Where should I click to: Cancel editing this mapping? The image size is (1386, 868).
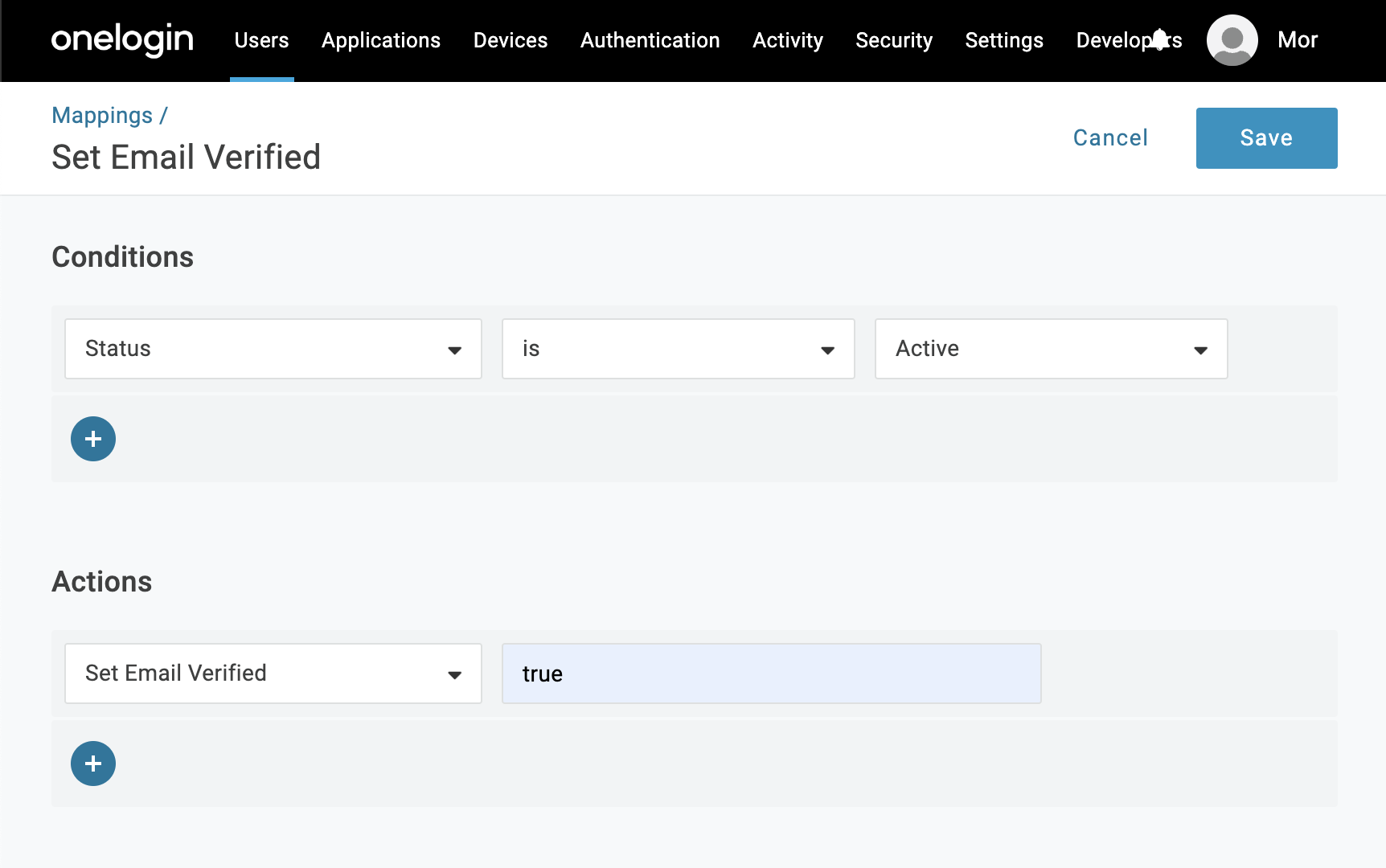click(1109, 137)
